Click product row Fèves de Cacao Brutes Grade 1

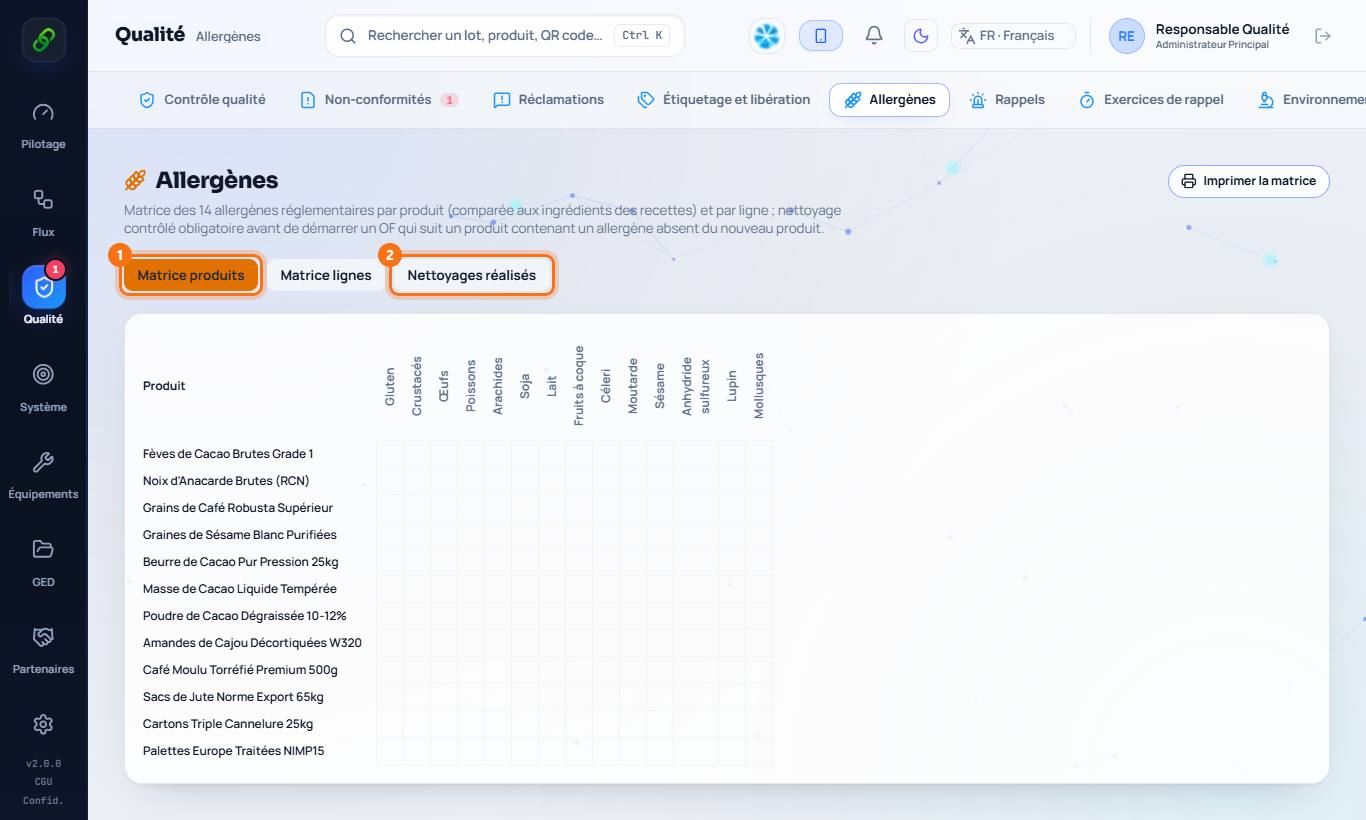point(458,454)
